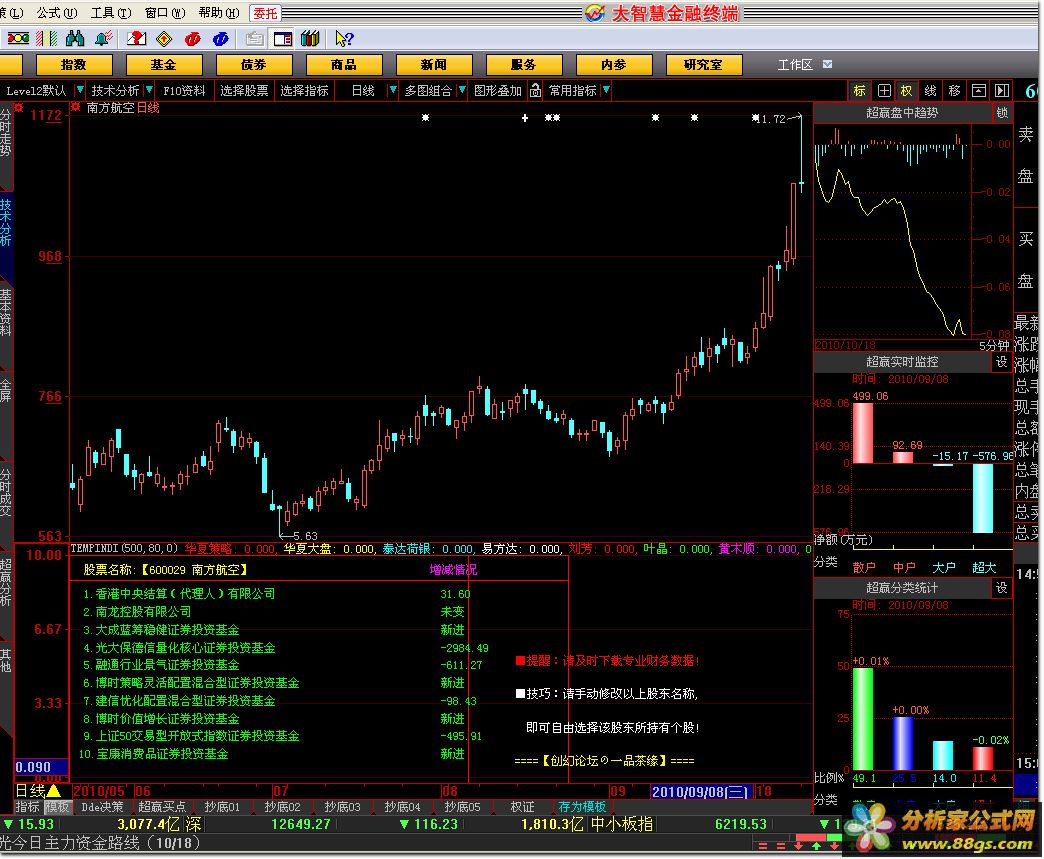Open the binoculars search tool
This screenshot has height=859, width=1044.
pyautogui.click(x=75, y=39)
